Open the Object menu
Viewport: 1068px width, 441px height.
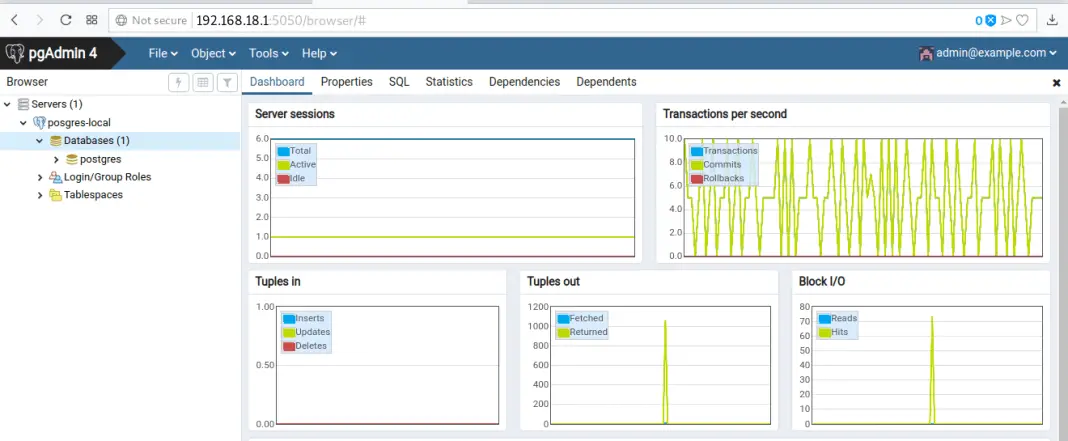(213, 53)
